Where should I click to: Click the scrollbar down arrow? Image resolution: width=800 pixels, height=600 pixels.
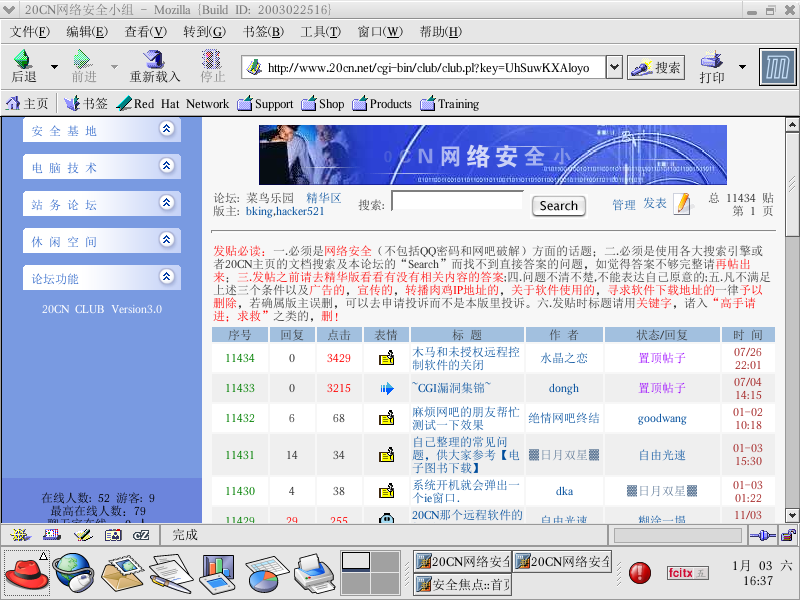pyautogui.click(x=791, y=515)
